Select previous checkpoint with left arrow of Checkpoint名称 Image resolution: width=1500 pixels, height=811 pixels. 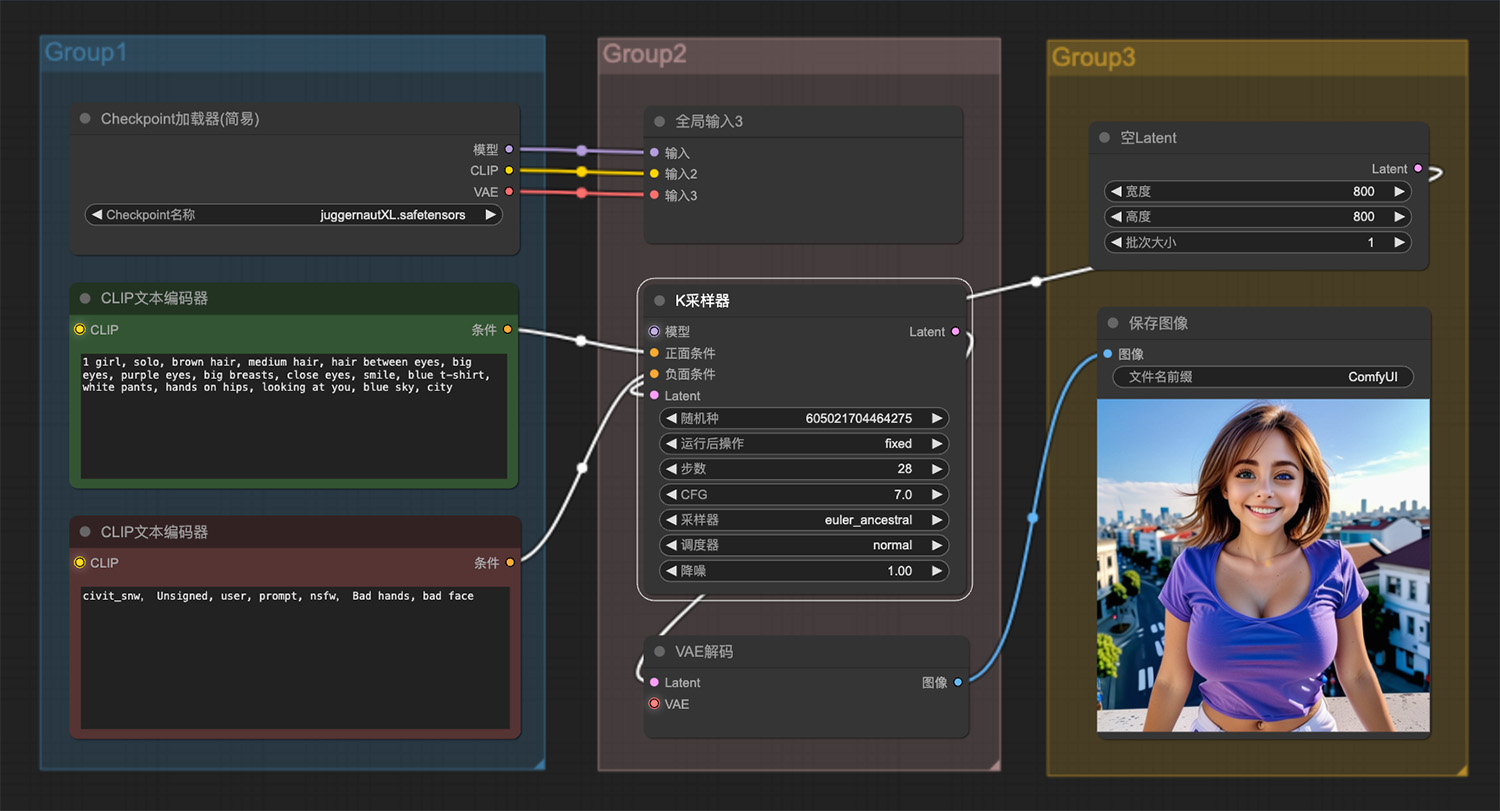tap(97, 214)
